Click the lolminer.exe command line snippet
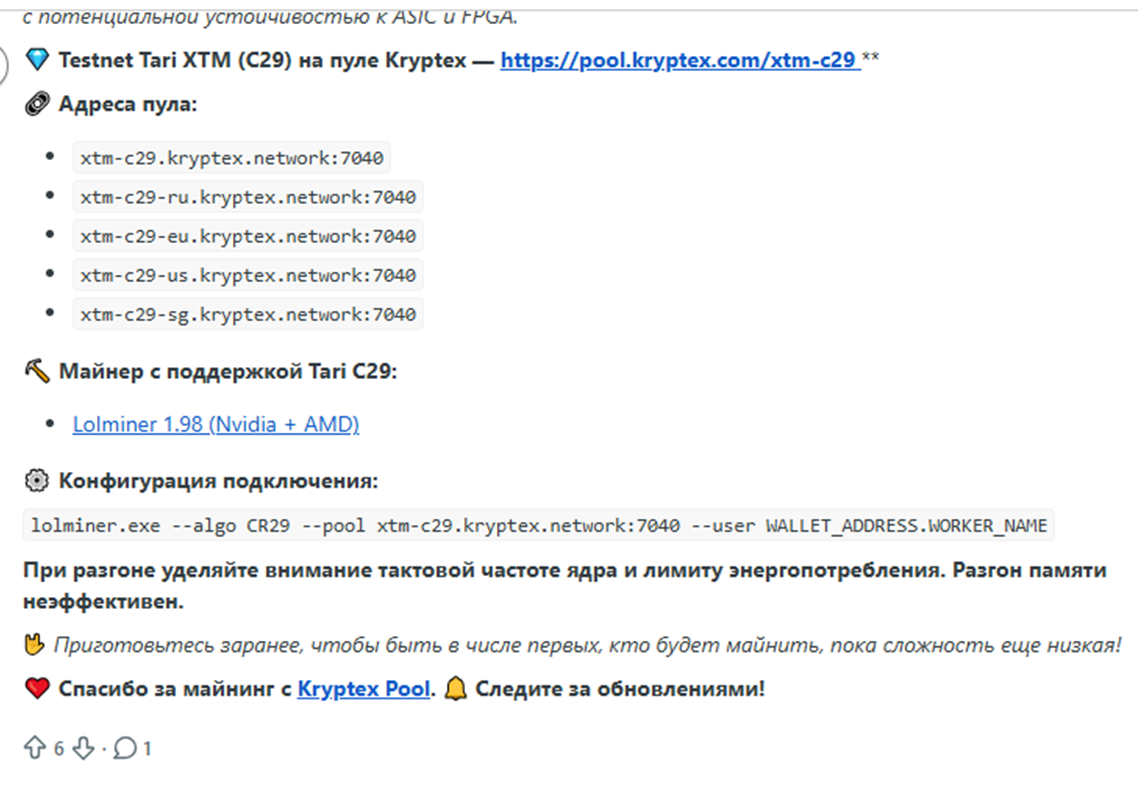 (538, 525)
